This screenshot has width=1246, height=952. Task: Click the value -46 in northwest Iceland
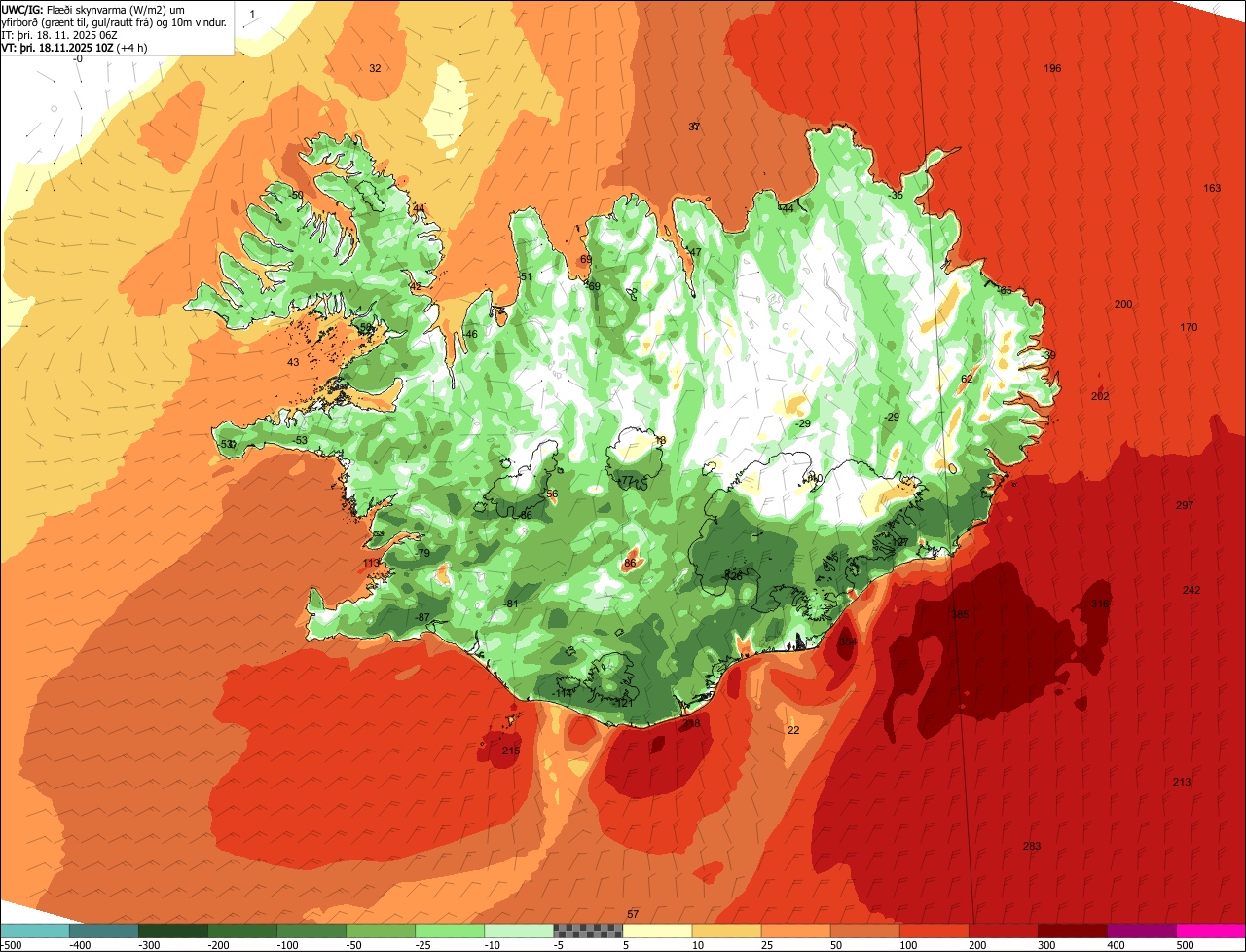point(470,334)
